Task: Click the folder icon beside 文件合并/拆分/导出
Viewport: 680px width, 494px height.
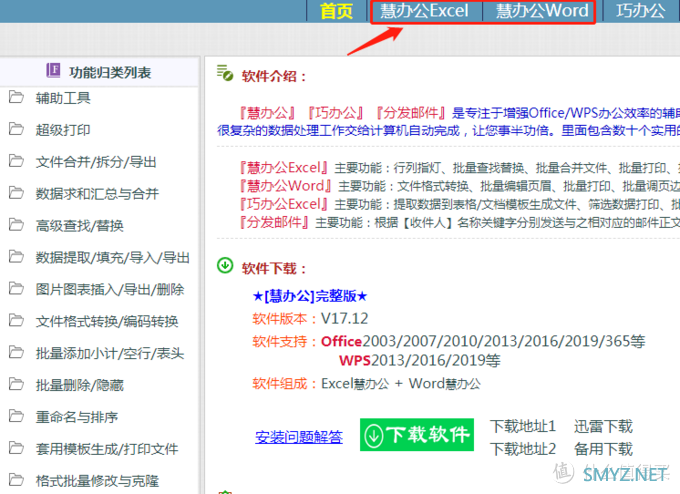Action: click(x=16, y=161)
